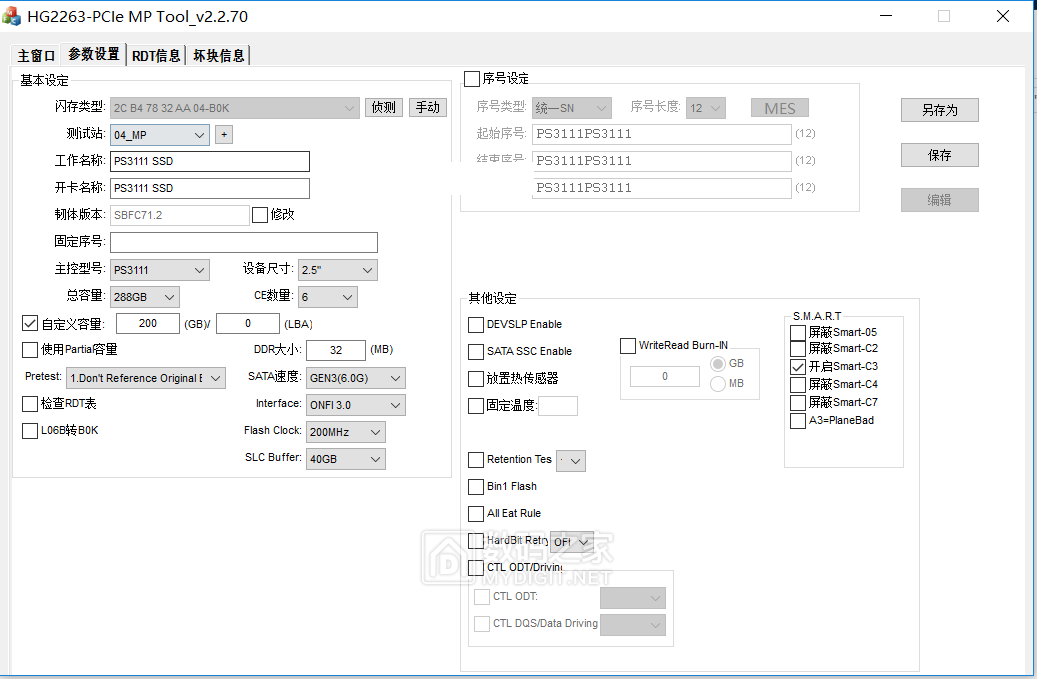The image size is (1037, 679).
Task: Click the plus button beside 测试站
Action: coord(224,135)
